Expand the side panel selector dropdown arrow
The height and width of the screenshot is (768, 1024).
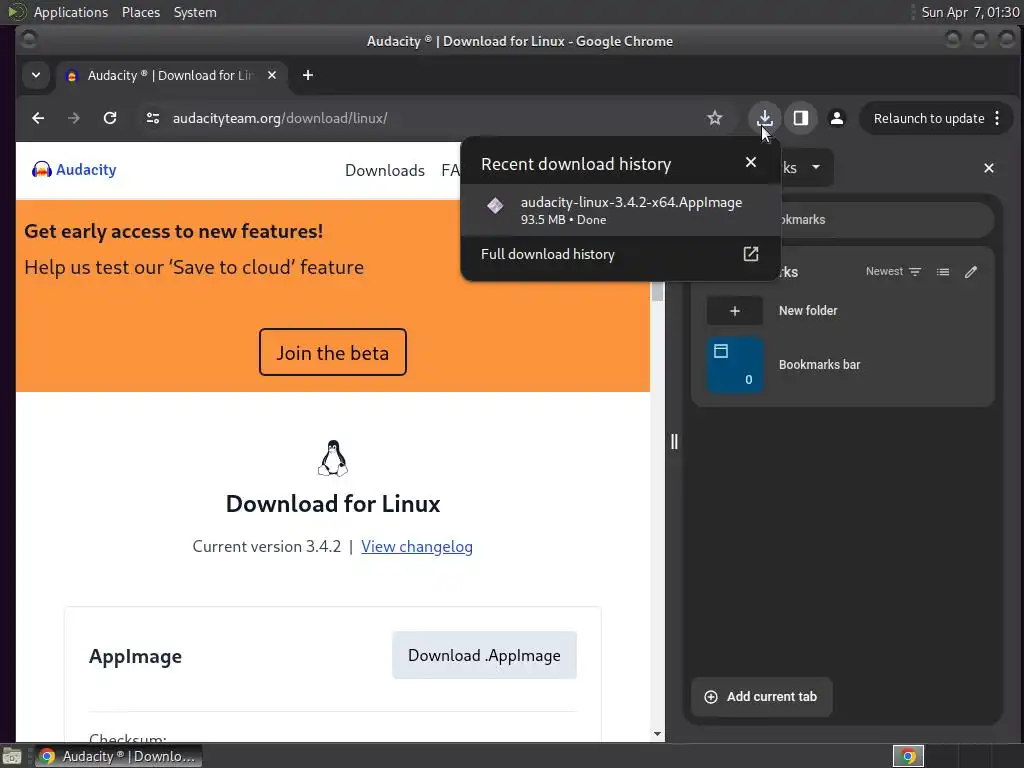pyautogui.click(x=816, y=167)
